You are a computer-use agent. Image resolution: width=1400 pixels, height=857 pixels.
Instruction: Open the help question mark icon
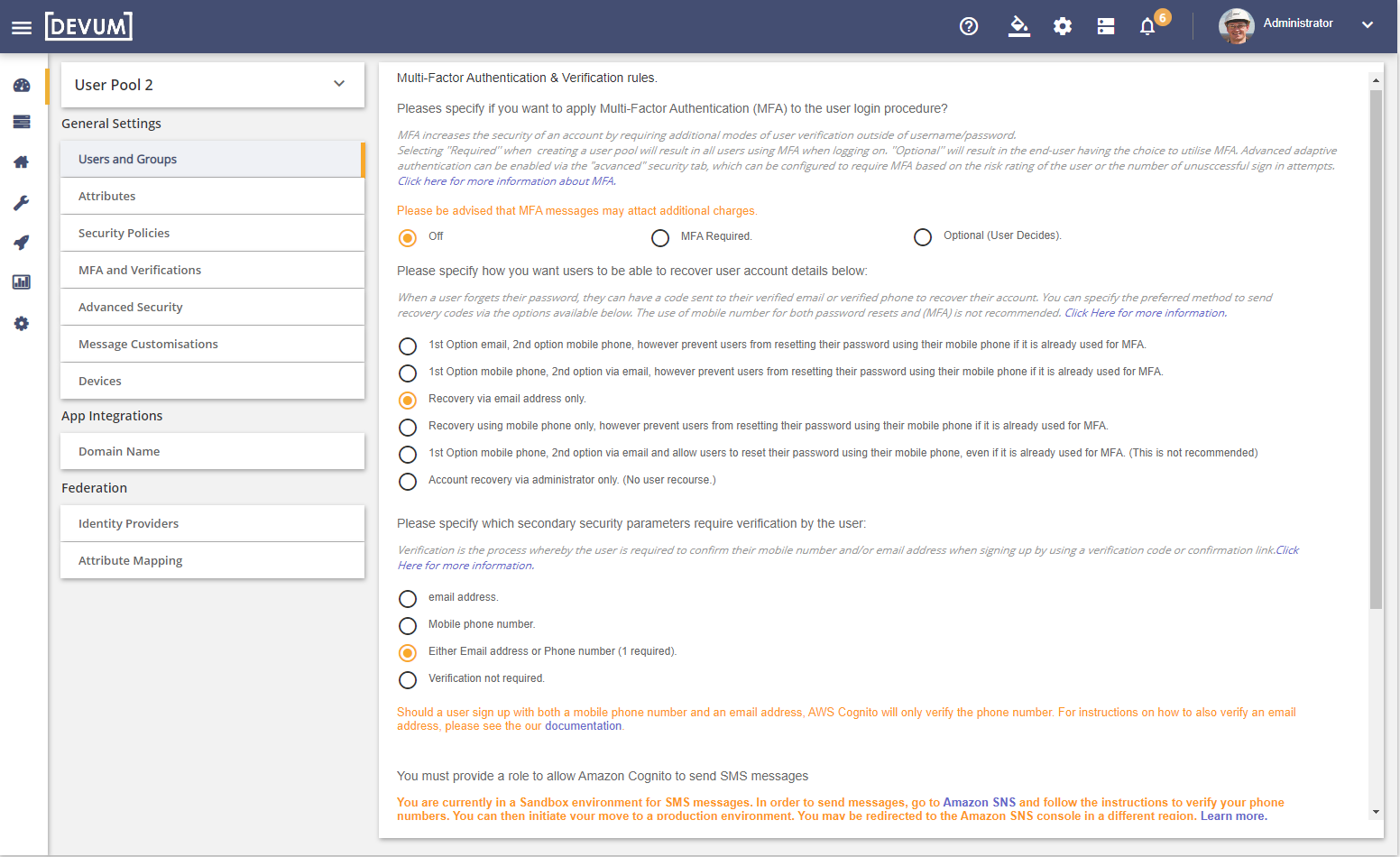969,26
